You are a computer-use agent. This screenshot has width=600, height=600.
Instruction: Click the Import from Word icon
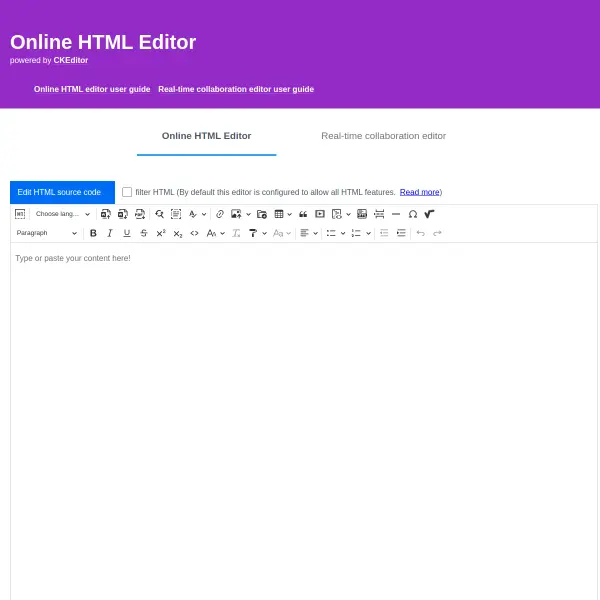106,214
